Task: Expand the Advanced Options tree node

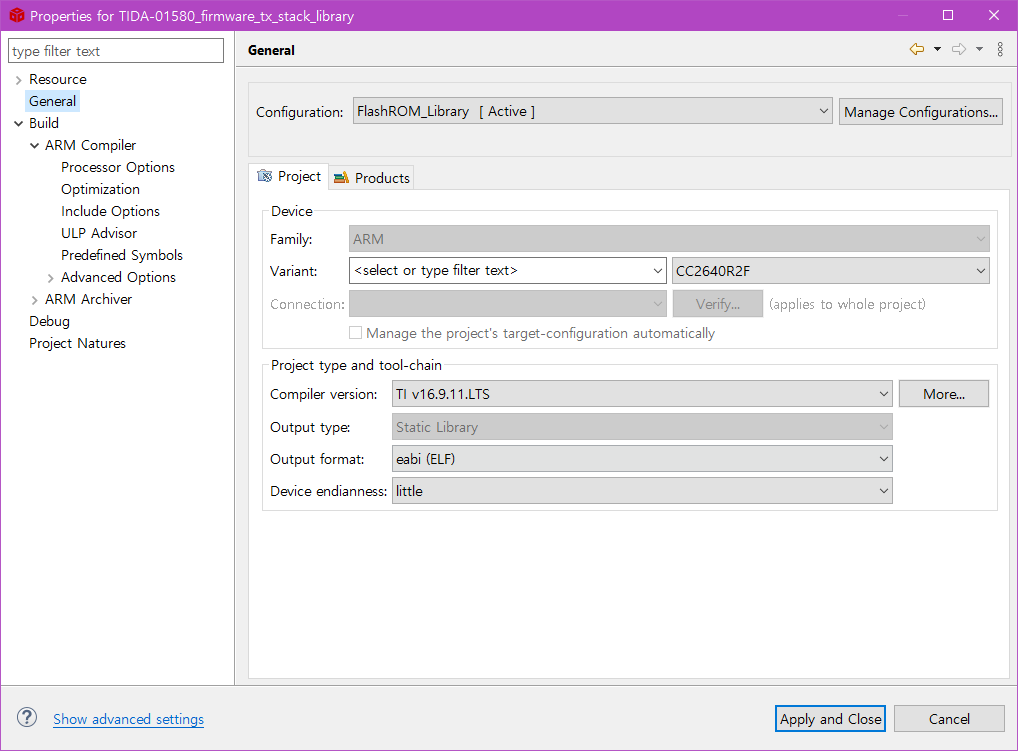Action: coord(51,278)
